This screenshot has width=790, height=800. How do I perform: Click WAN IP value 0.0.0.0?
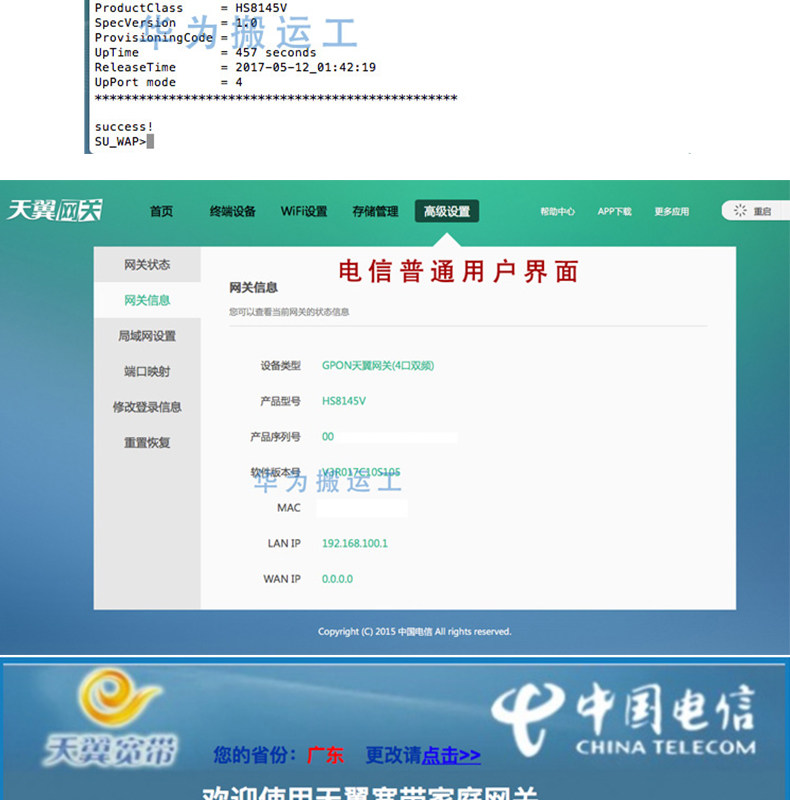pyautogui.click(x=337, y=579)
